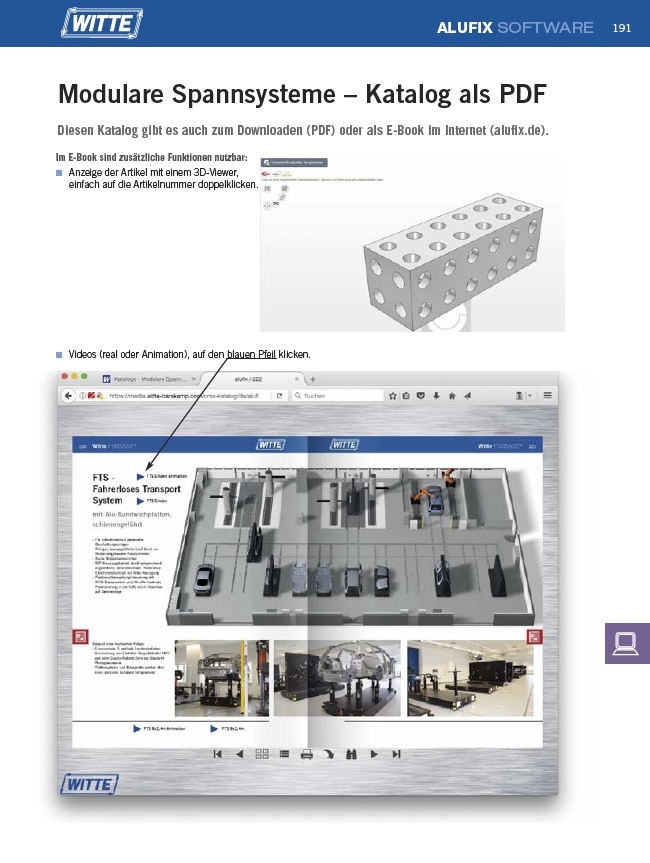The height and width of the screenshot is (863, 650).
Task: Play FTS Enden video arrow
Action: coord(140,501)
